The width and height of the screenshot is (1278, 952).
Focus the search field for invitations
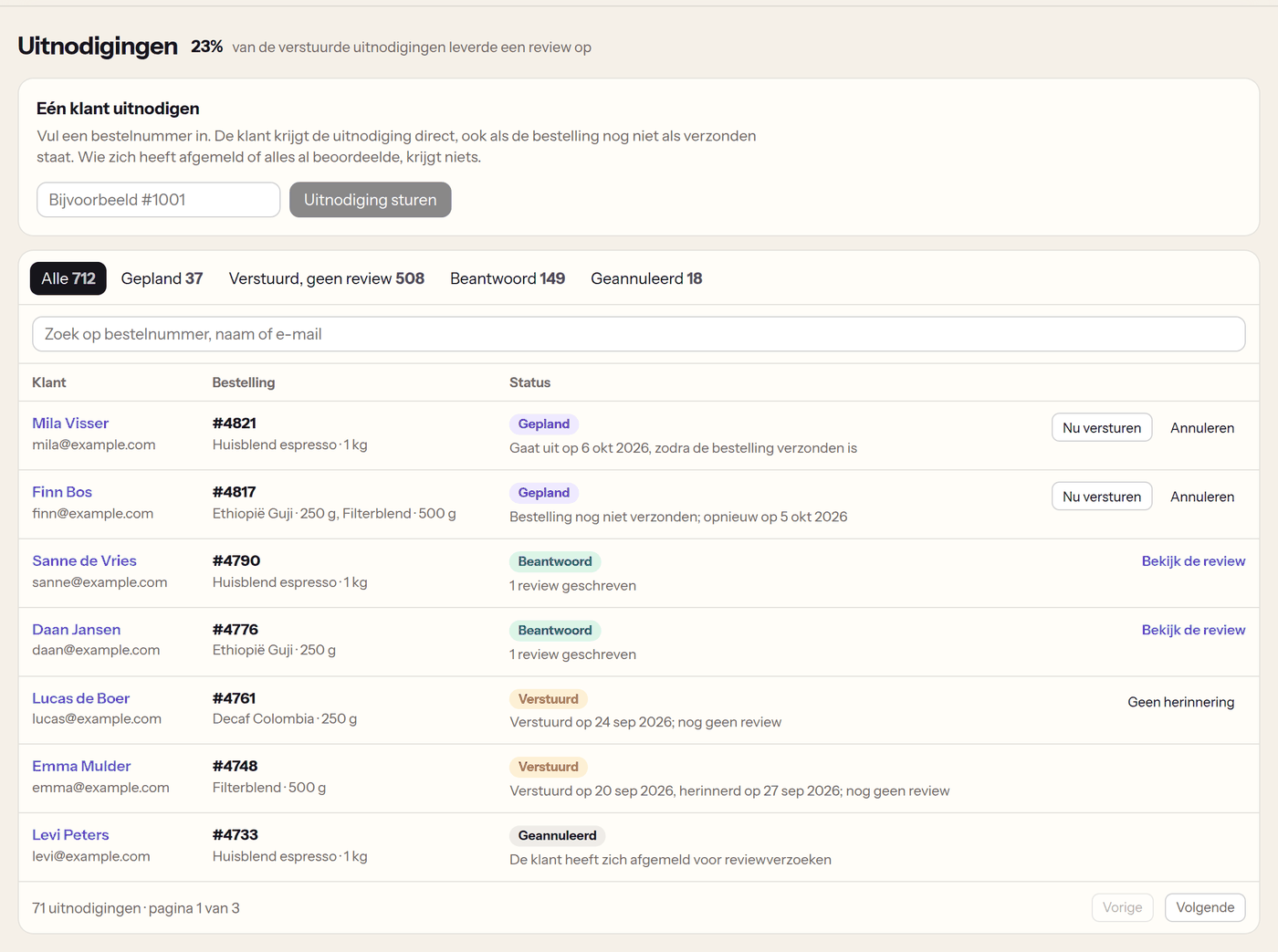tap(639, 334)
